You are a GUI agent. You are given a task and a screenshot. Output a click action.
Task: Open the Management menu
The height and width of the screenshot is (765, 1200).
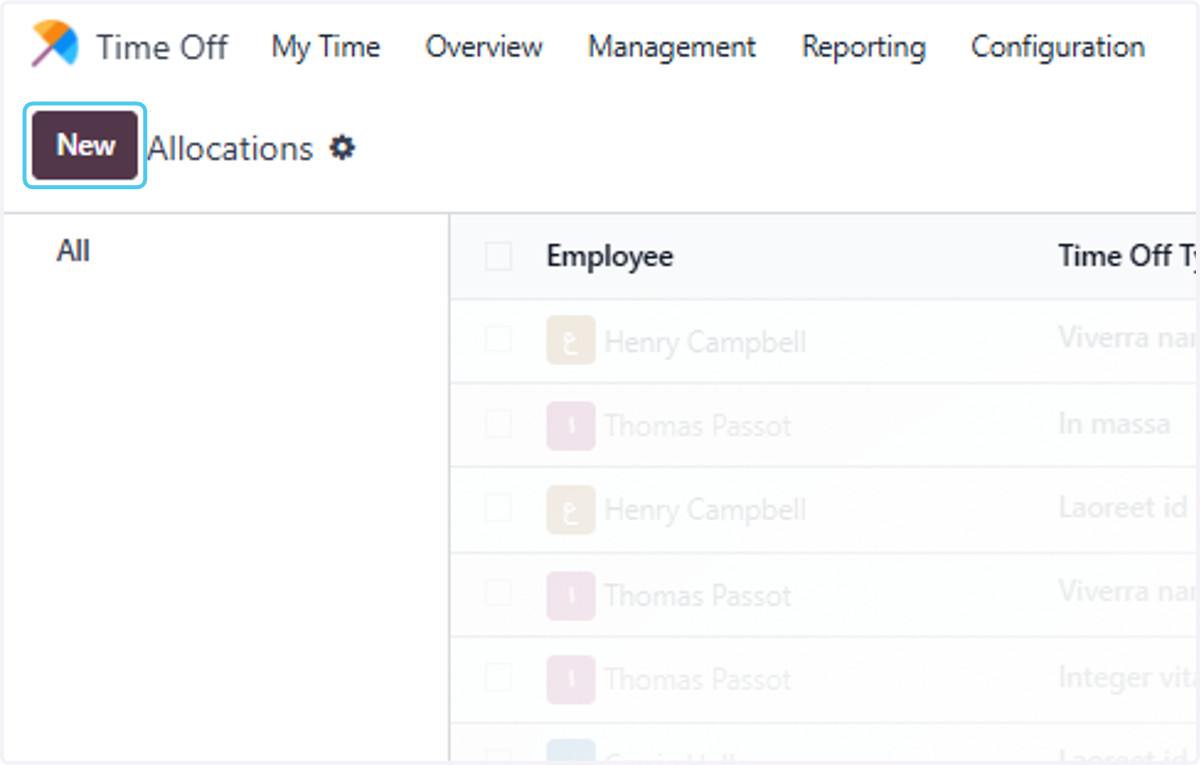tap(672, 47)
